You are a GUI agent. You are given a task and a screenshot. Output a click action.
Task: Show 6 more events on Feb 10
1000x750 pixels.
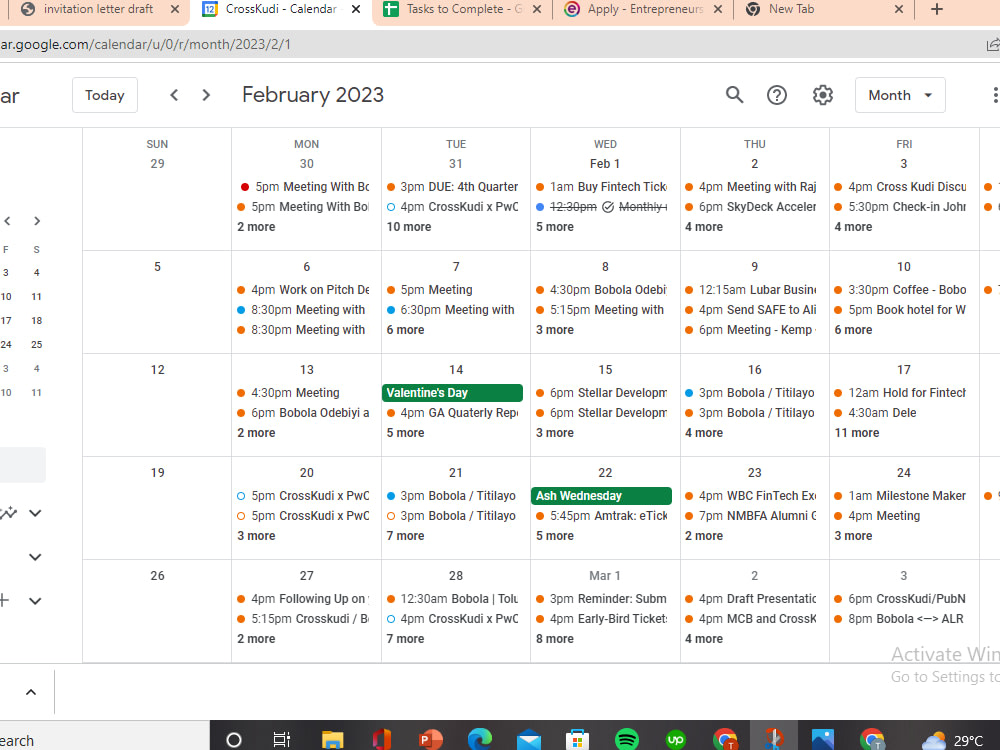click(x=853, y=330)
